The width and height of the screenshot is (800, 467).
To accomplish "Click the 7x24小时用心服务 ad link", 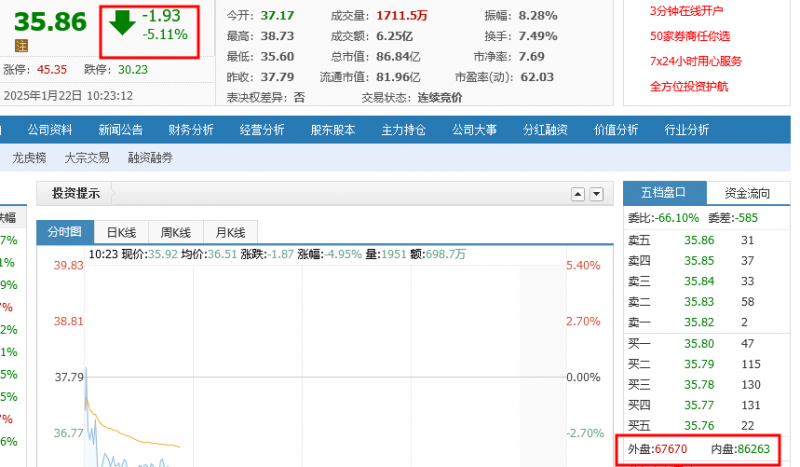I will (x=695, y=61).
